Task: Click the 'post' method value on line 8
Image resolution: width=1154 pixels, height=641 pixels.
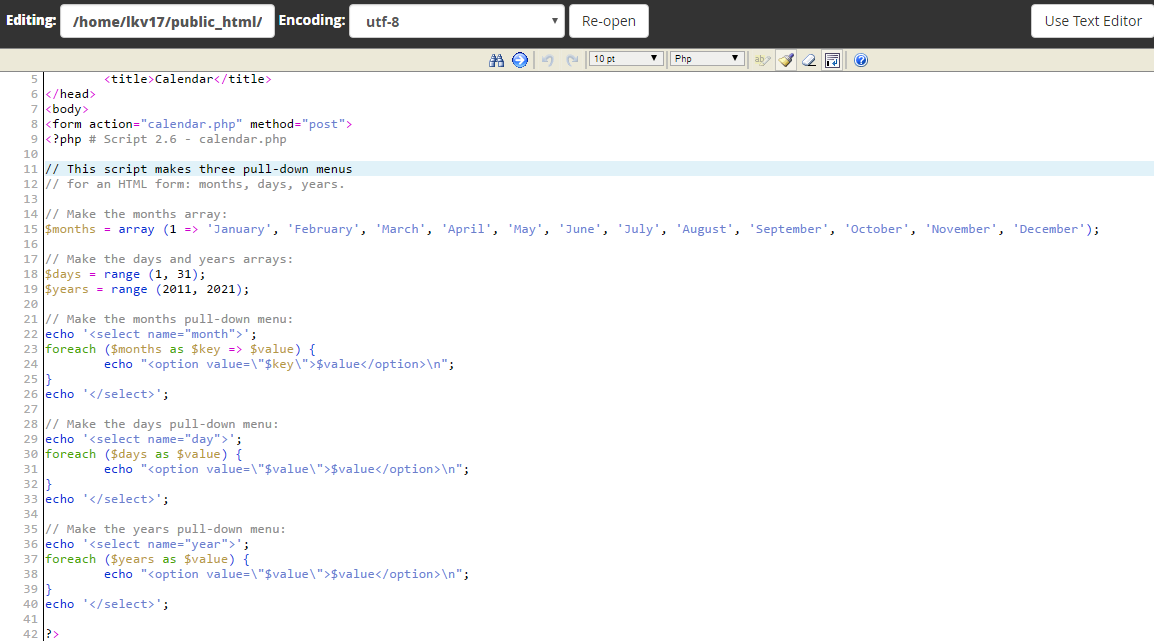Action: (323, 124)
